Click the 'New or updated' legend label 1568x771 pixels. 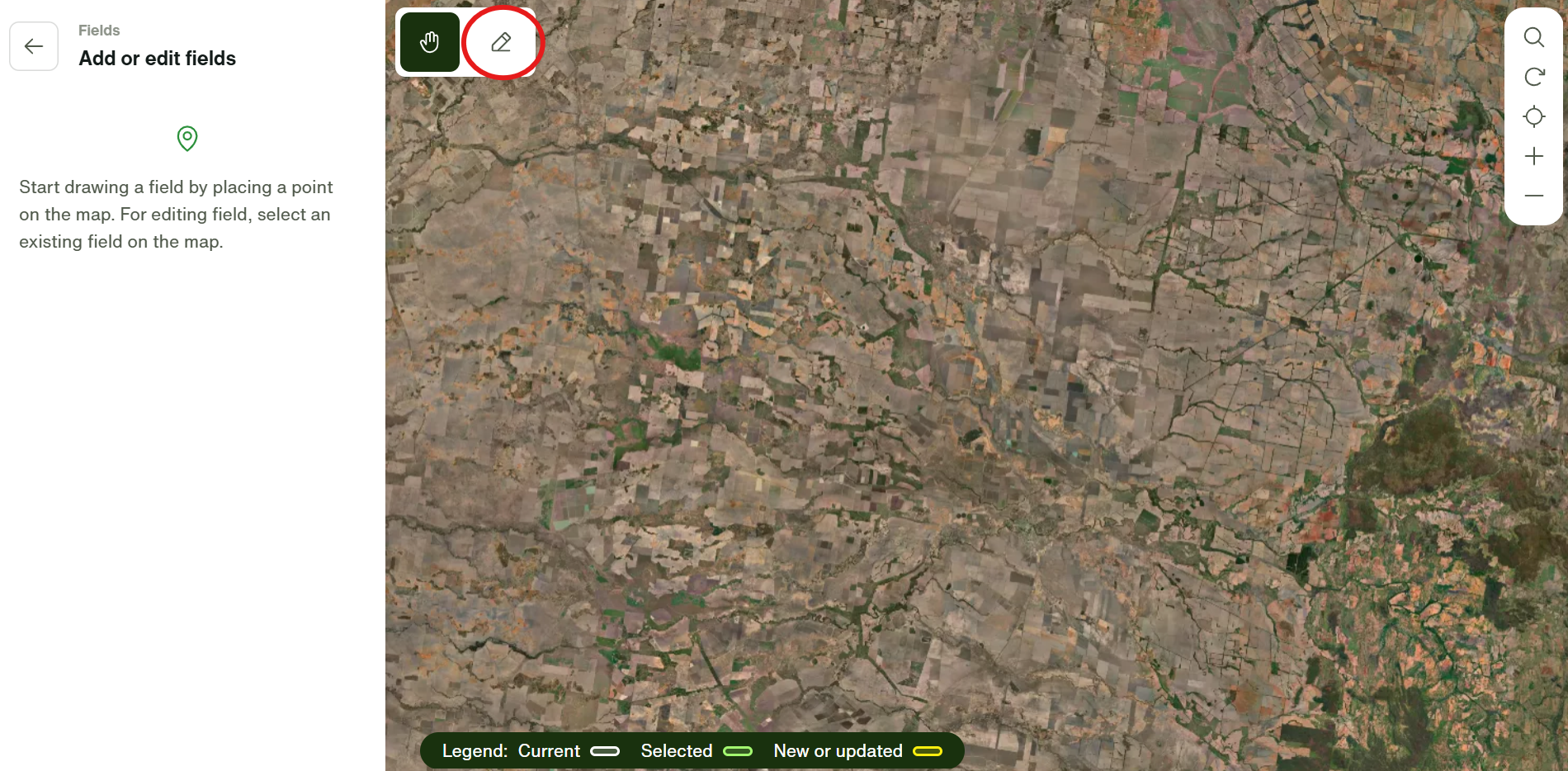click(x=838, y=751)
